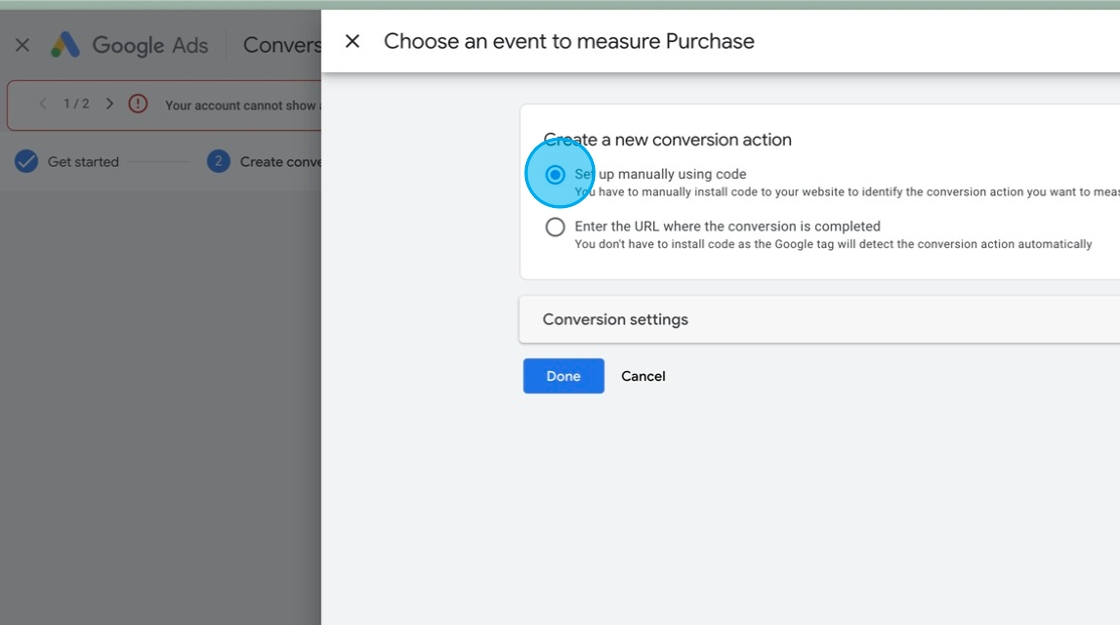Click the Done button
The height and width of the screenshot is (625, 1120).
[563, 376]
